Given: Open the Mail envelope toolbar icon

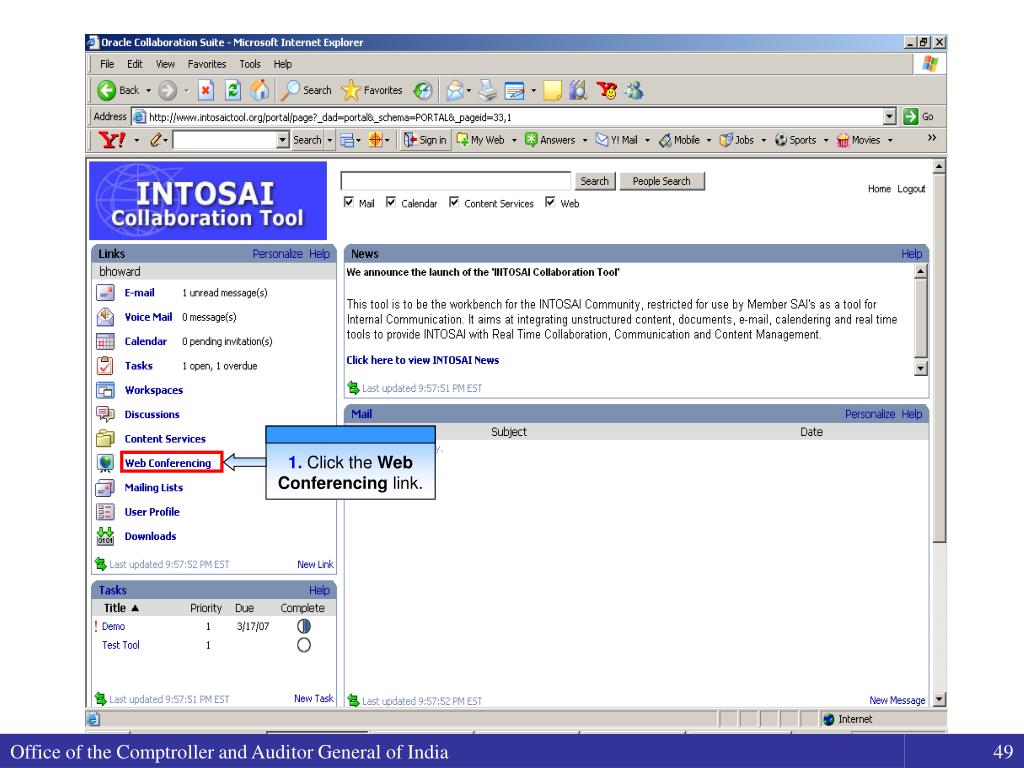Looking at the screenshot, I should pyautogui.click(x=455, y=90).
